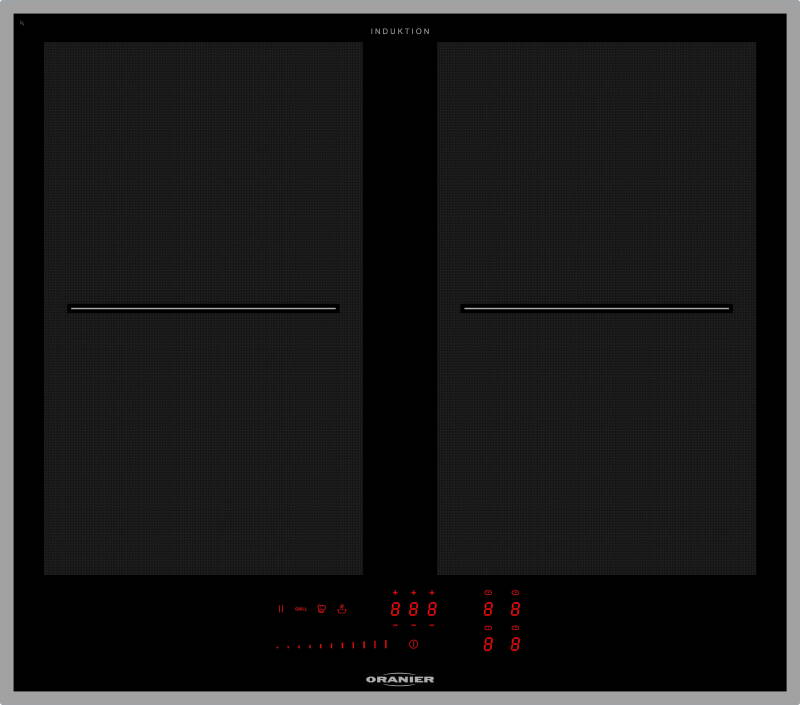Select the lower-right zone digit display

coord(515,644)
